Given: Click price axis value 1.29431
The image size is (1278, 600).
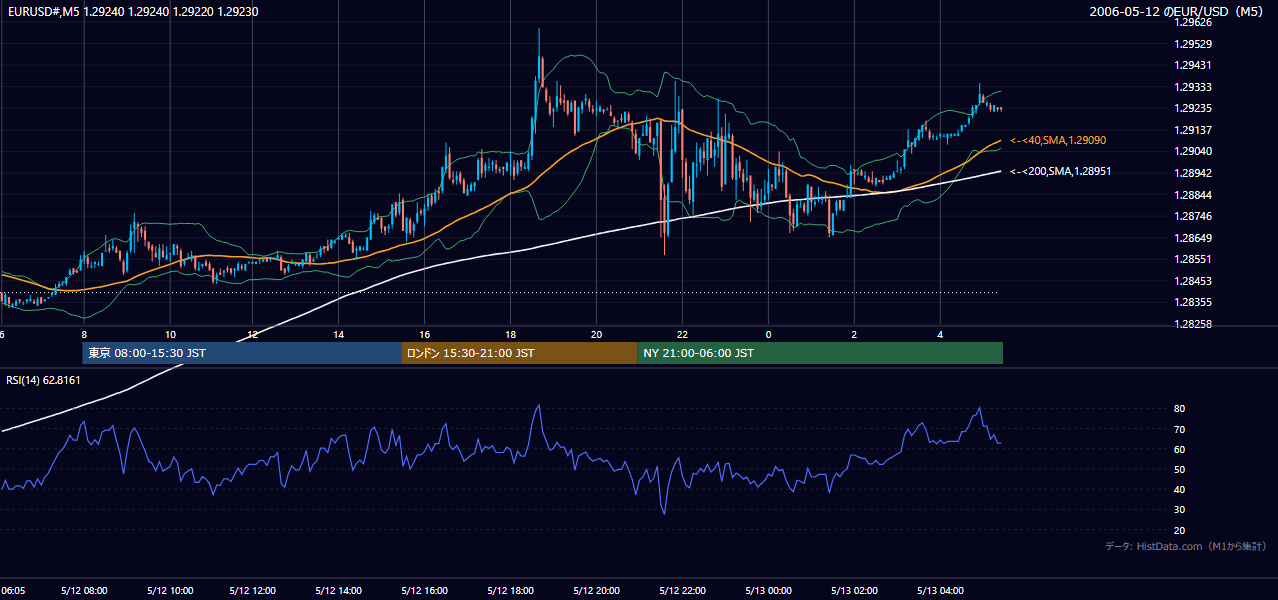Looking at the screenshot, I should tap(1192, 65).
